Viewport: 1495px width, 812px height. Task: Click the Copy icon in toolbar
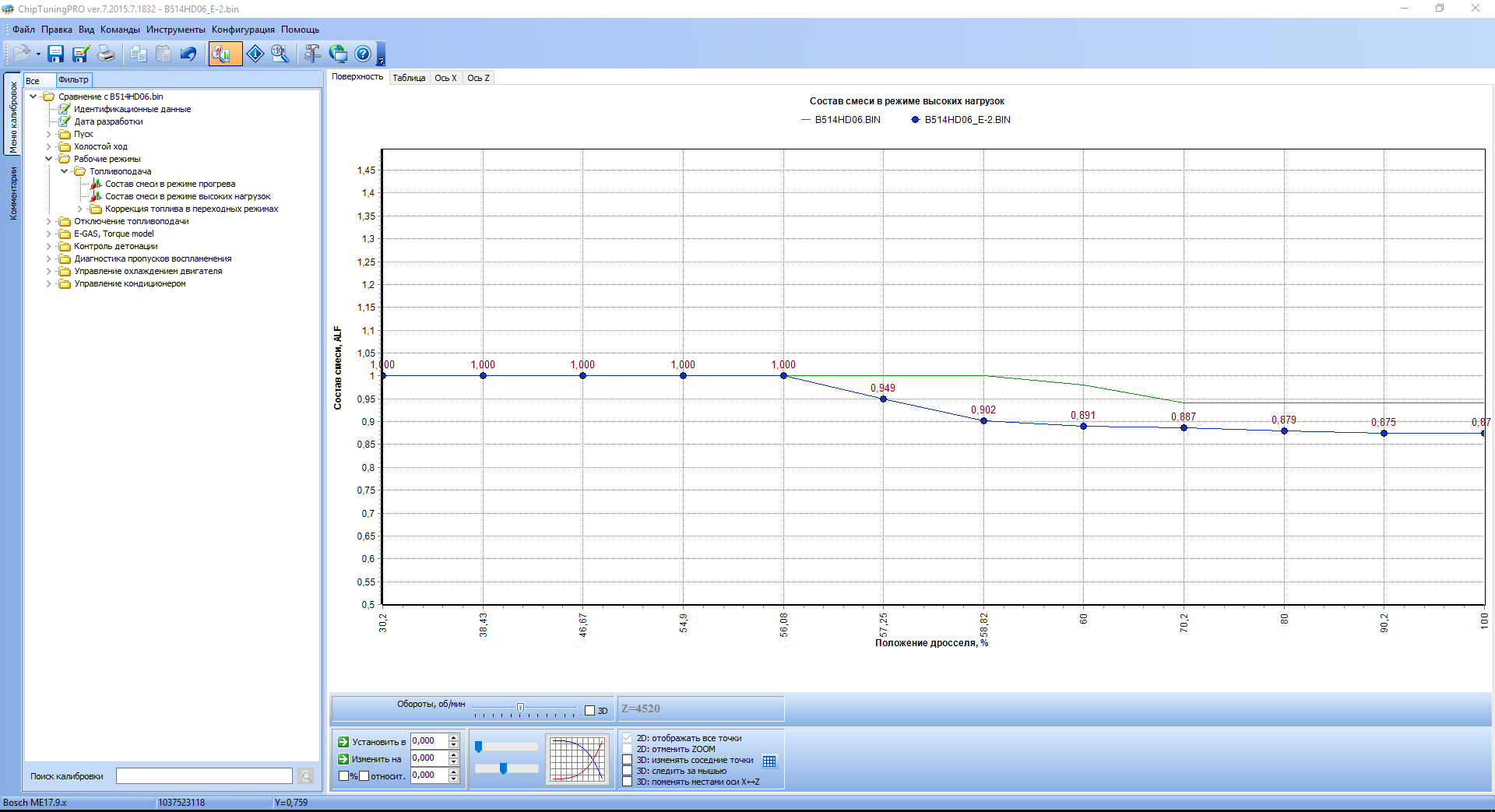coord(139,54)
